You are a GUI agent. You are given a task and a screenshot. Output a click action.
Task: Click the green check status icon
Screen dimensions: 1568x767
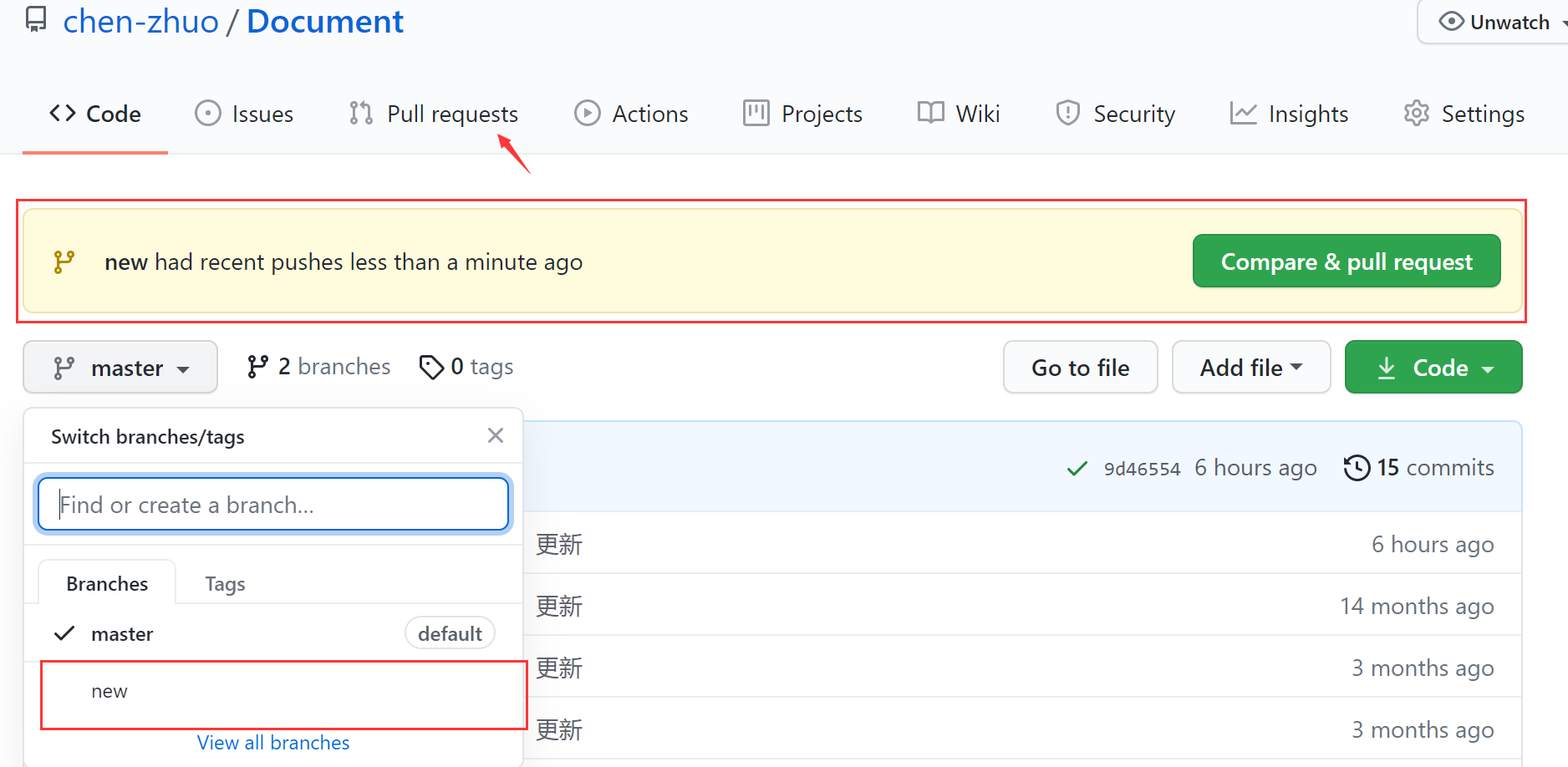tap(1077, 469)
